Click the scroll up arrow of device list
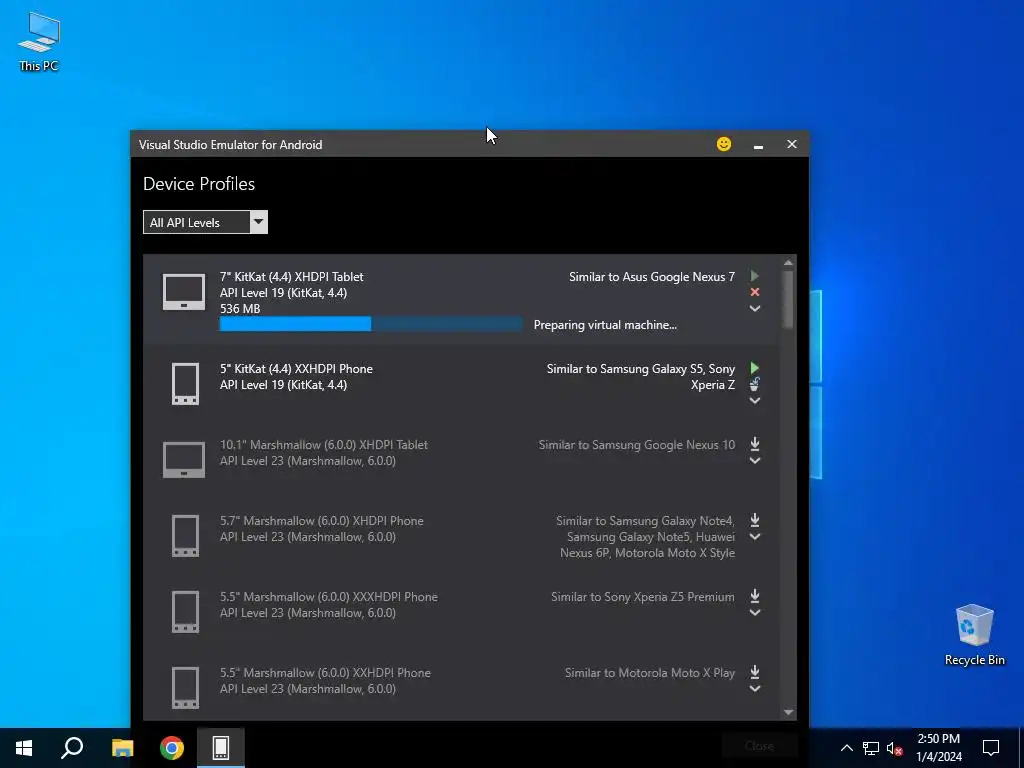1024x768 pixels. tap(788, 263)
